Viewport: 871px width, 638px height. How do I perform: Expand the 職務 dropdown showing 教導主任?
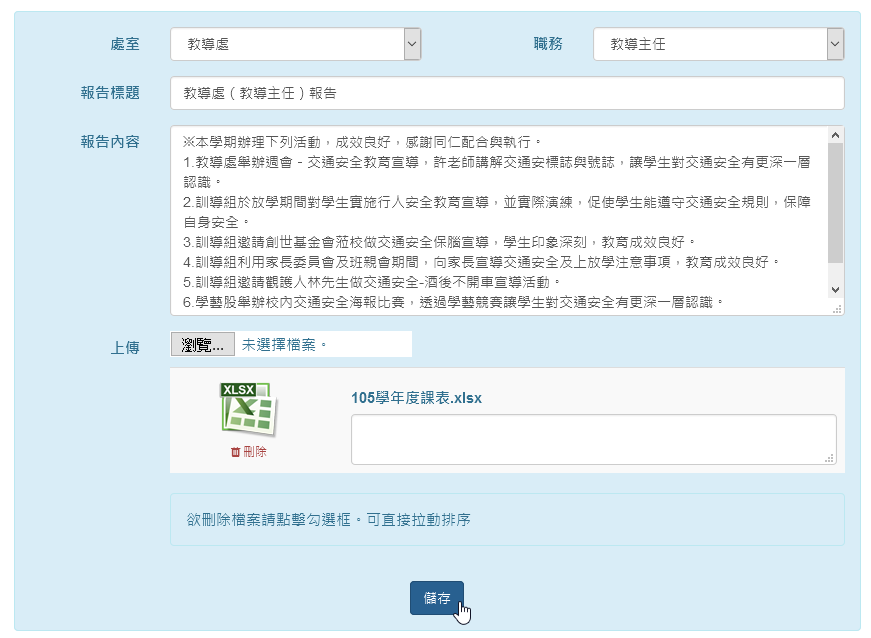718,44
